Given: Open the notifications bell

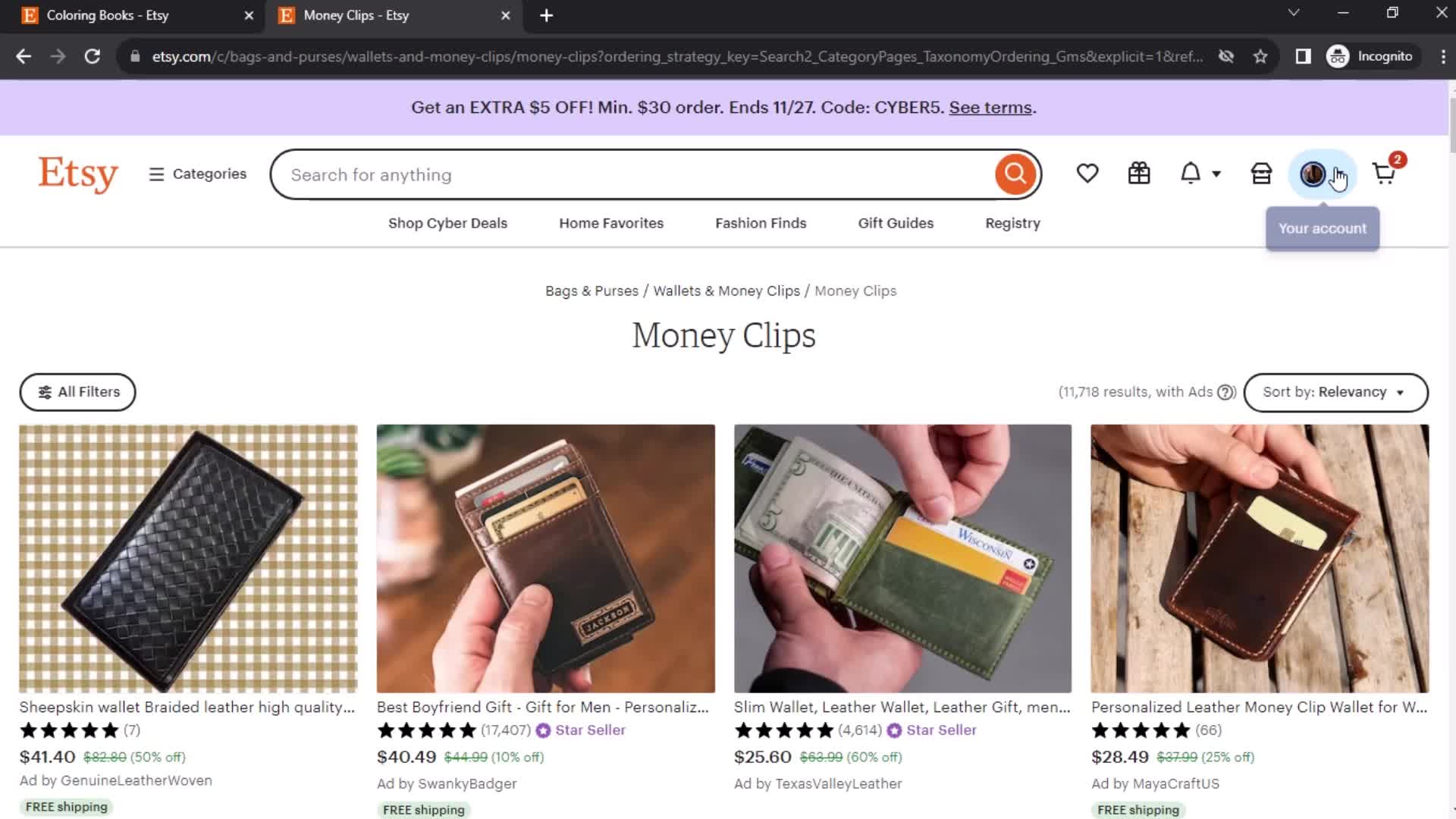Looking at the screenshot, I should tap(1189, 173).
